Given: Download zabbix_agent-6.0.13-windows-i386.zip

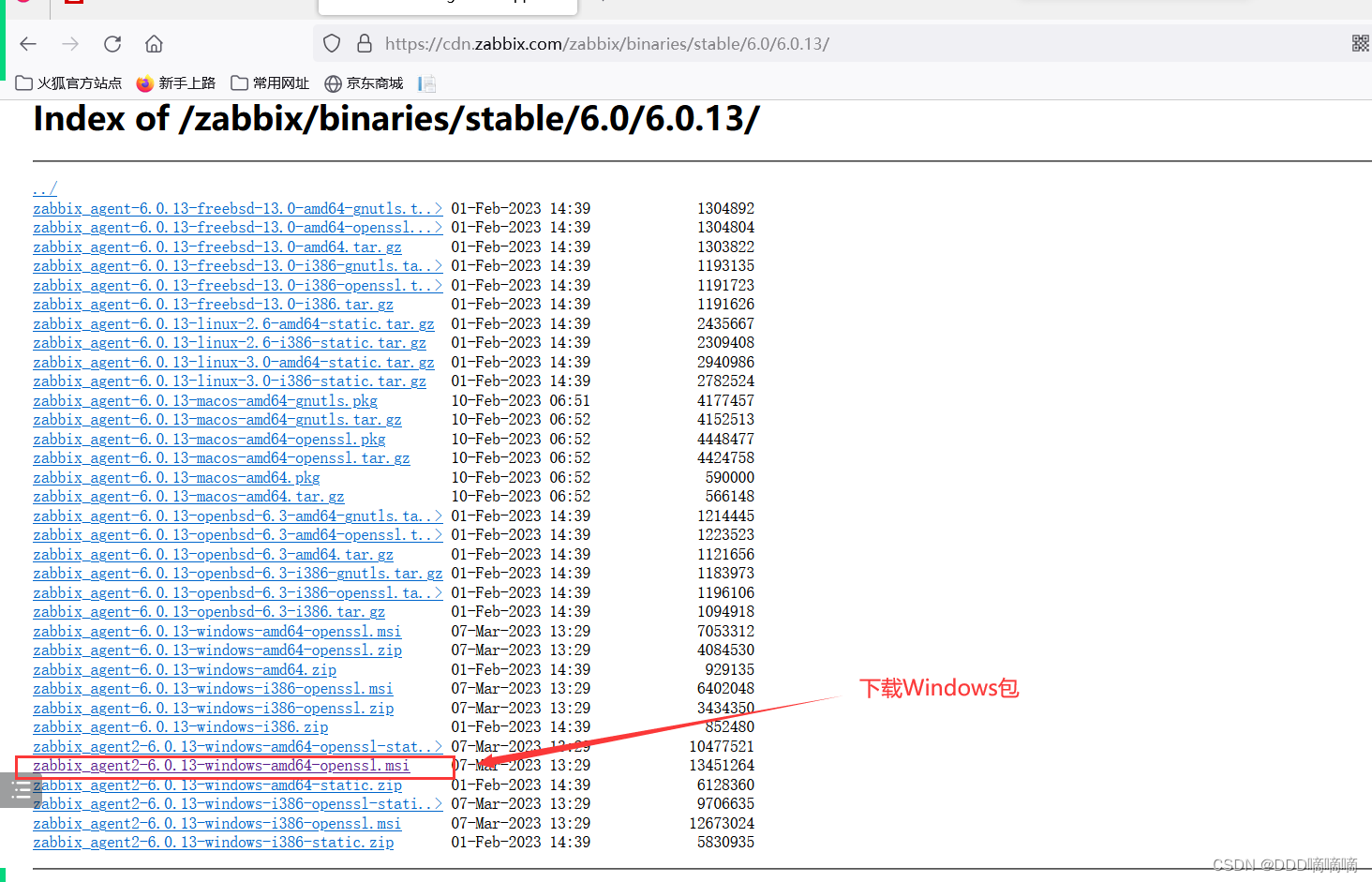Looking at the screenshot, I should 181,726.
